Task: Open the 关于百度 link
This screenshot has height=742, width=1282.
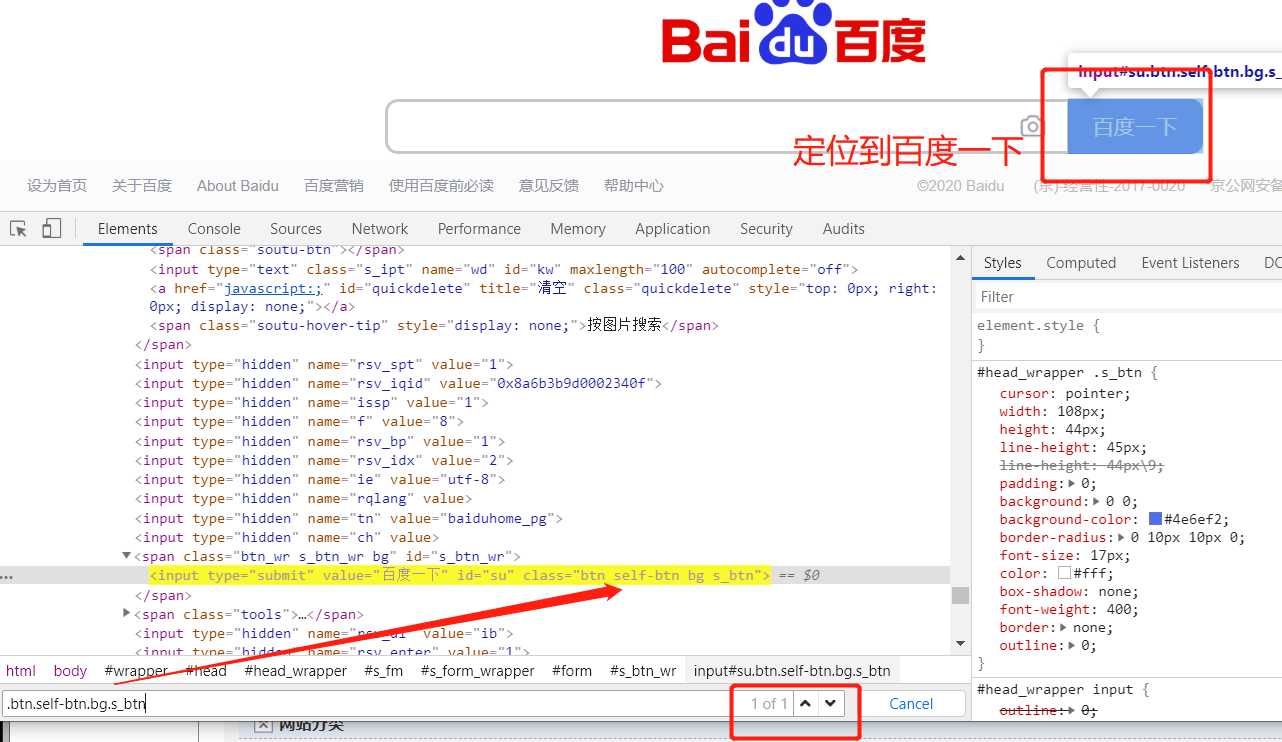Action: (142, 186)
